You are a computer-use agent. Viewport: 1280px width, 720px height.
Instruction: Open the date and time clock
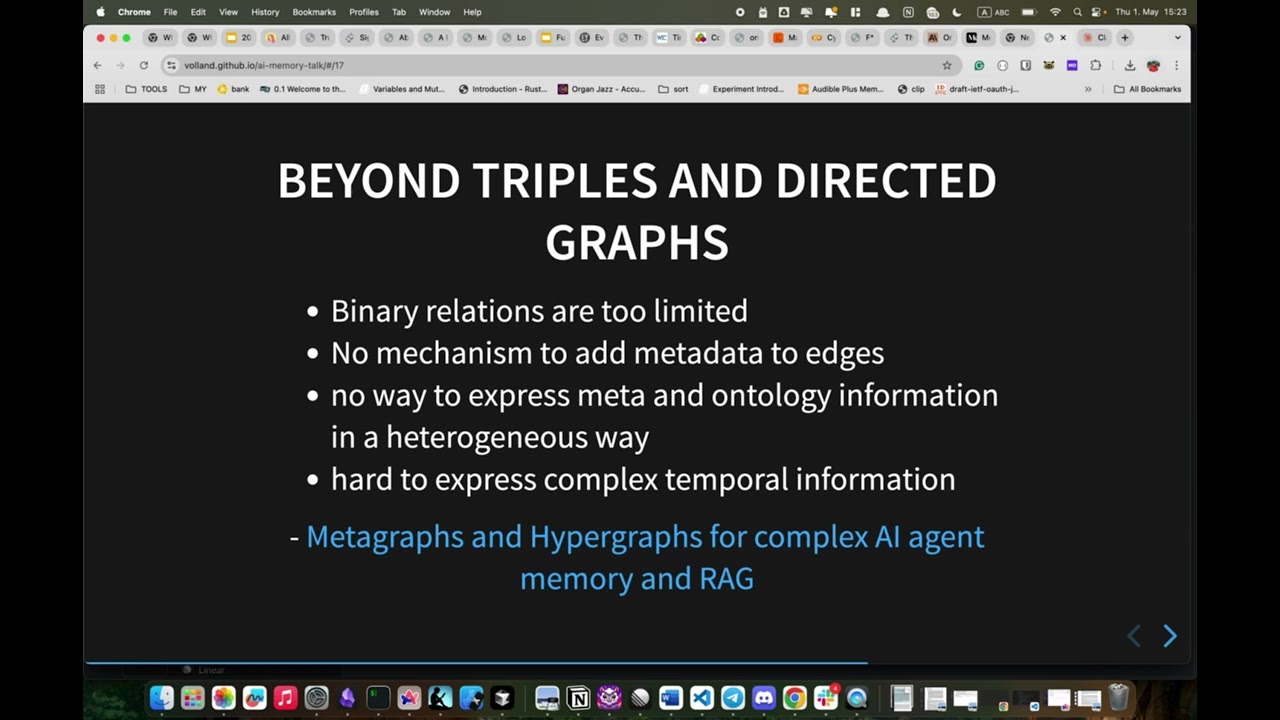[1151, 12]
